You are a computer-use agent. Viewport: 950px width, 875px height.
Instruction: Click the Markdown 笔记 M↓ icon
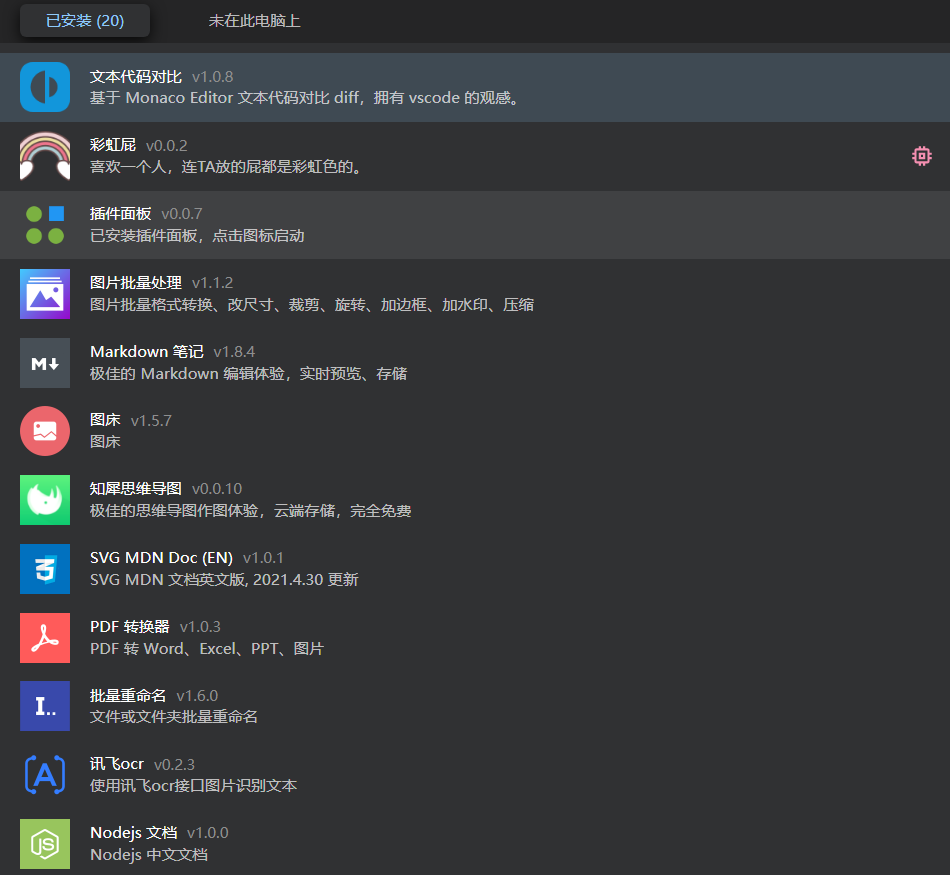(45, 363)
